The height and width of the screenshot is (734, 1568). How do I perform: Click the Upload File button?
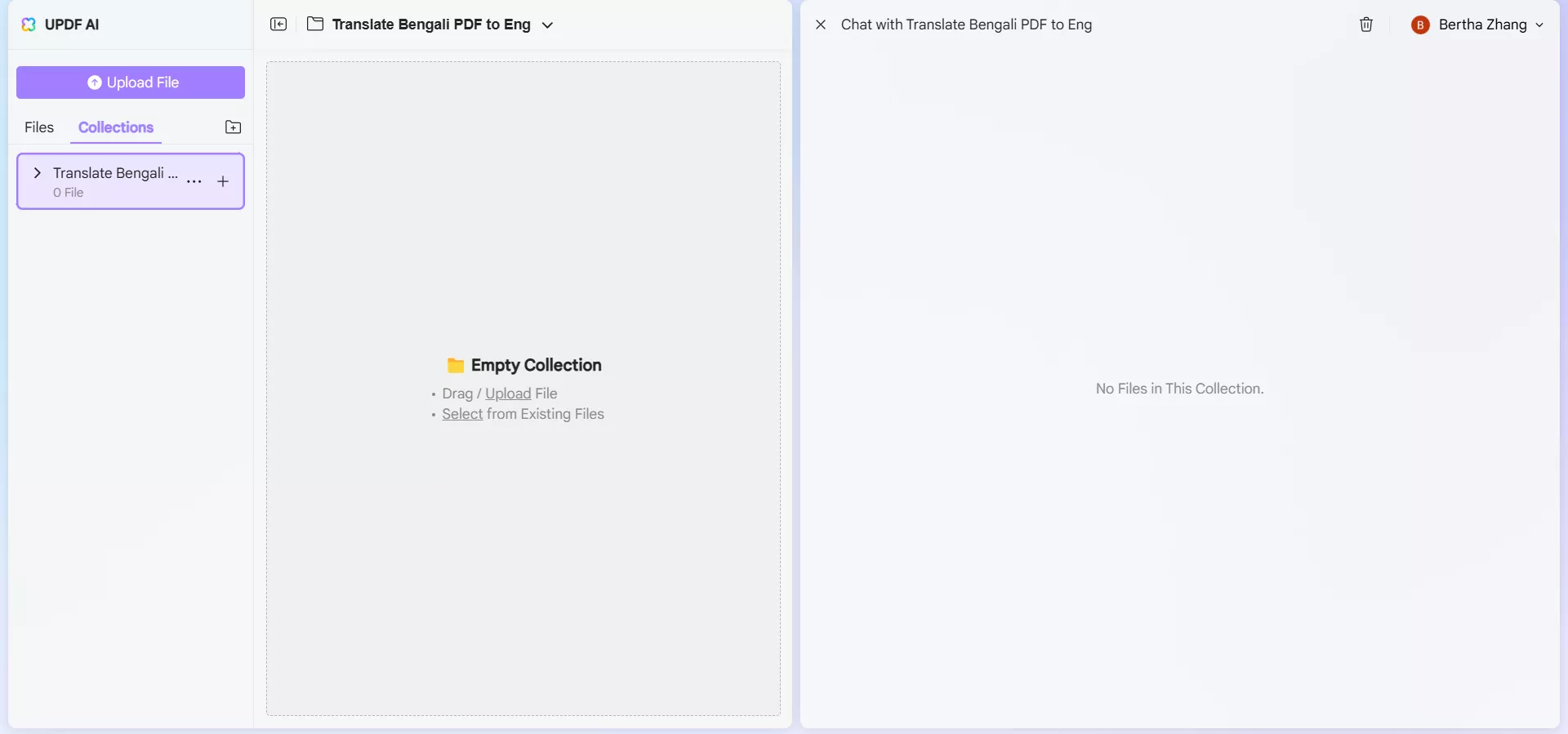coord(131,82)
